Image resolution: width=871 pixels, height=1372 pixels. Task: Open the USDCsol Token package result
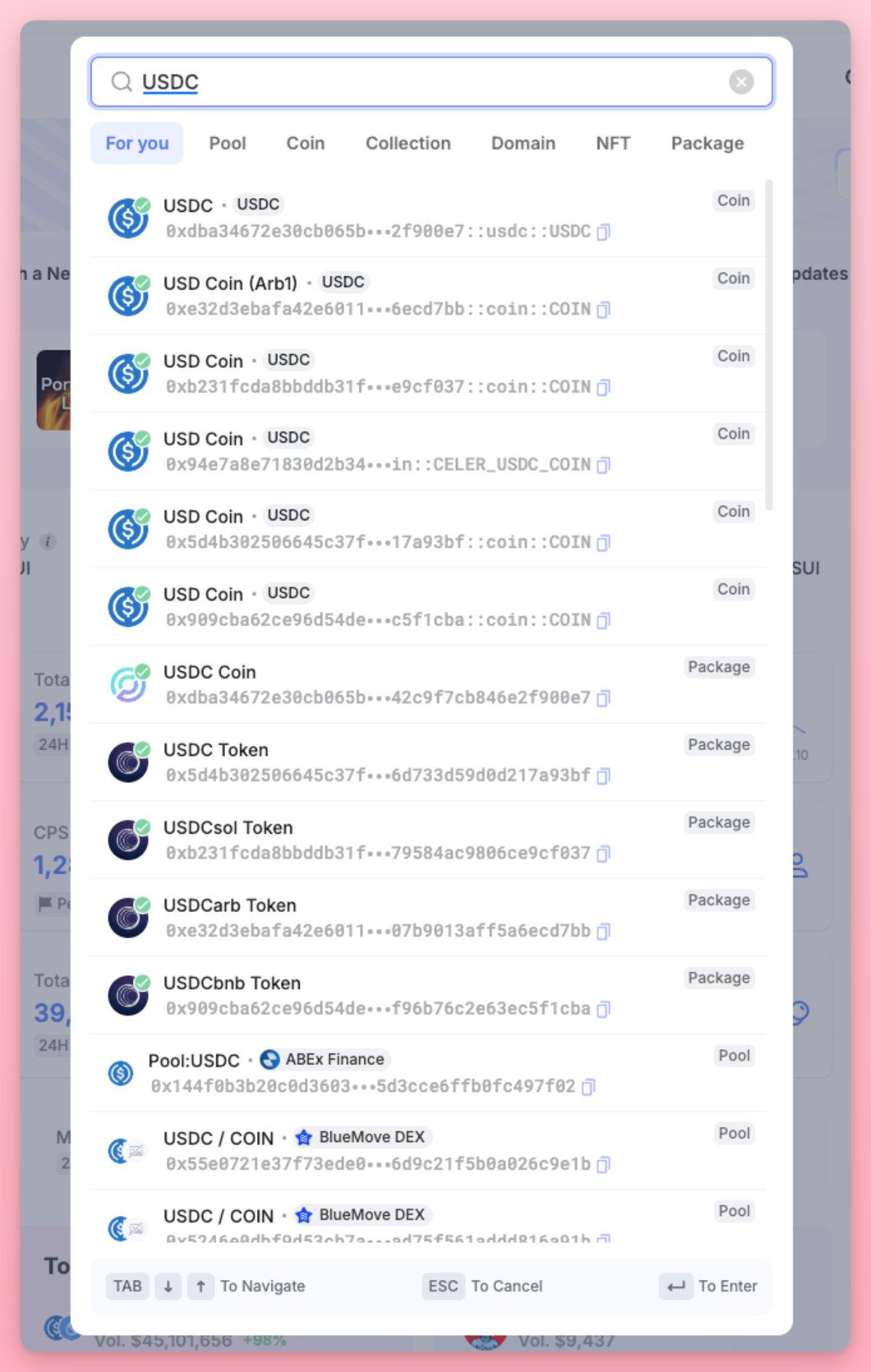tap(428, 840)
